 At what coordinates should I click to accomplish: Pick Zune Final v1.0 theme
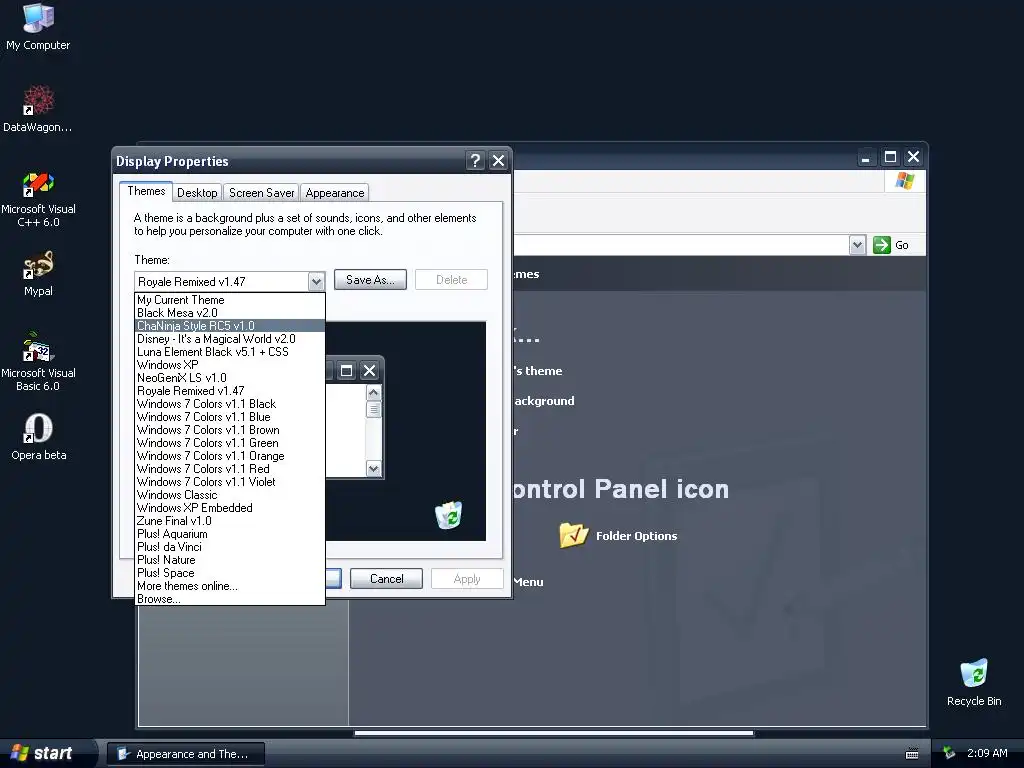point(230,520)
